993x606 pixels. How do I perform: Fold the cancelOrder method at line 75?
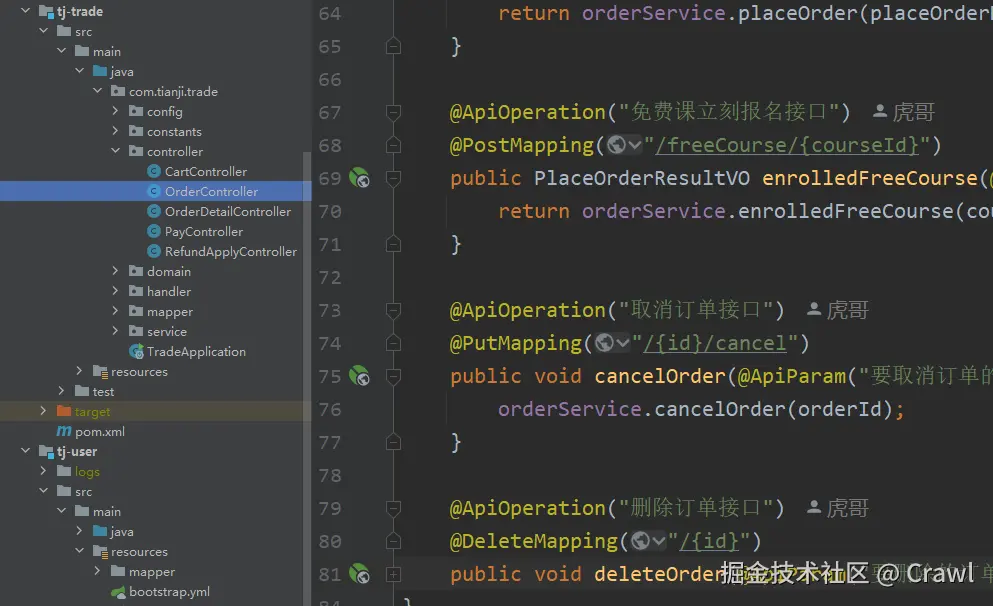[x=393, y=376]
